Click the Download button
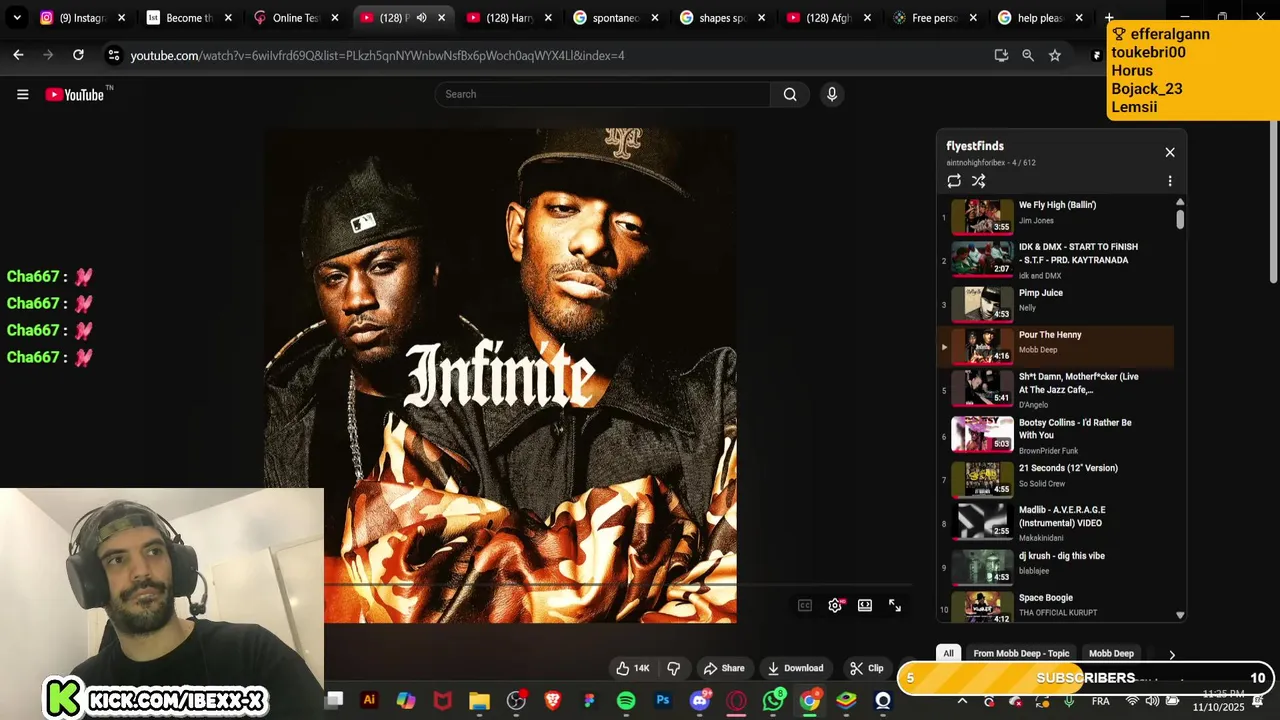 point(796,668)
